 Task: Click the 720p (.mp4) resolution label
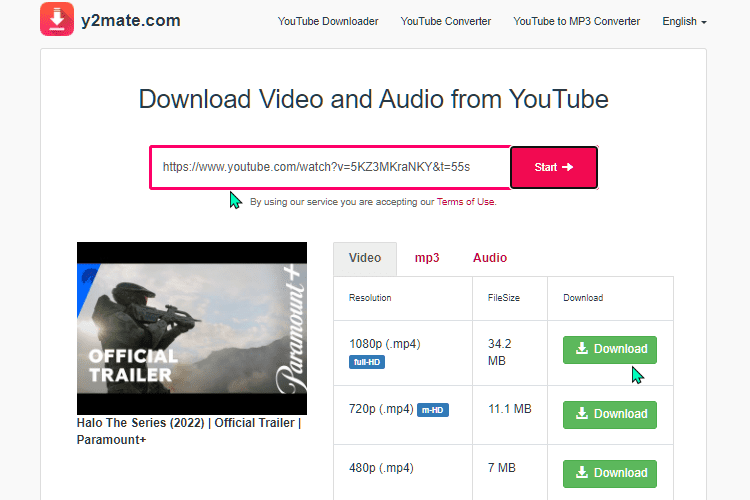381,409
